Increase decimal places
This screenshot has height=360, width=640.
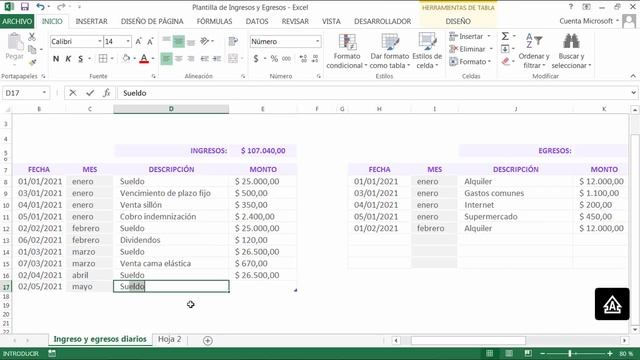303,59
